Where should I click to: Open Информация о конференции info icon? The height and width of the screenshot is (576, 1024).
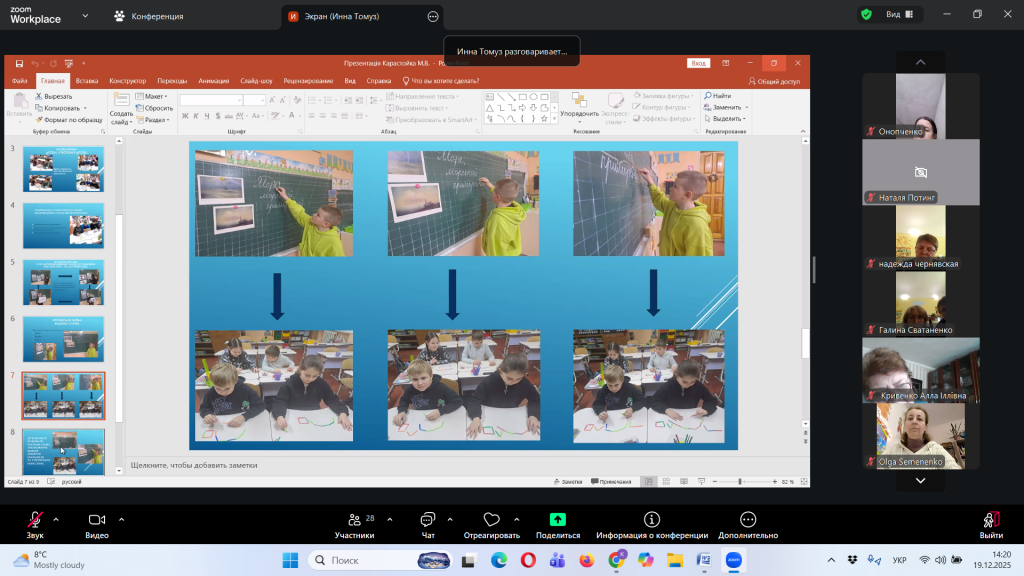[x=652, y=520]
